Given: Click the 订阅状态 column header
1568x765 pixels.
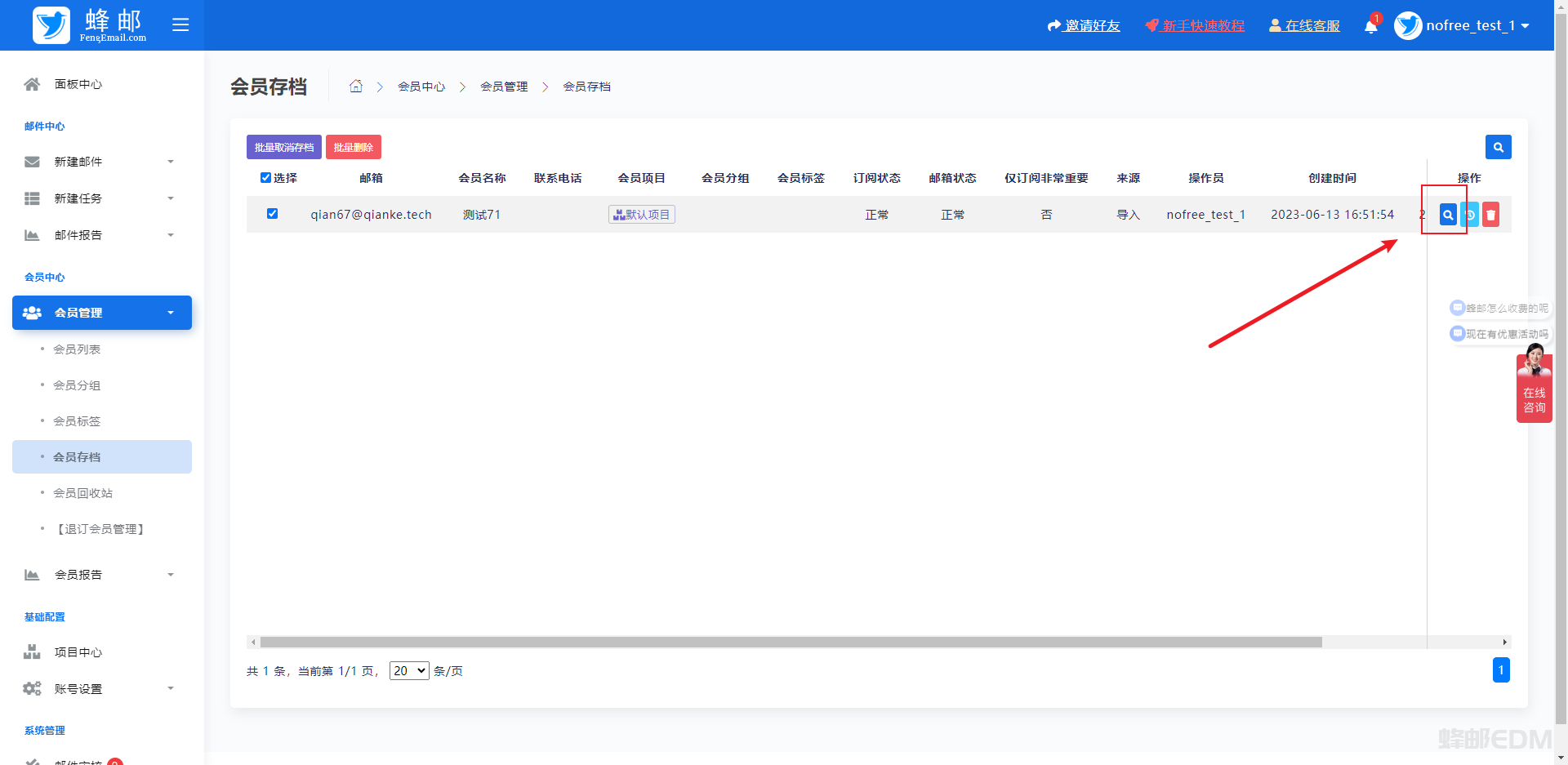Looking at the screenshot, I should pyautogui.click(x=877, y=178).
